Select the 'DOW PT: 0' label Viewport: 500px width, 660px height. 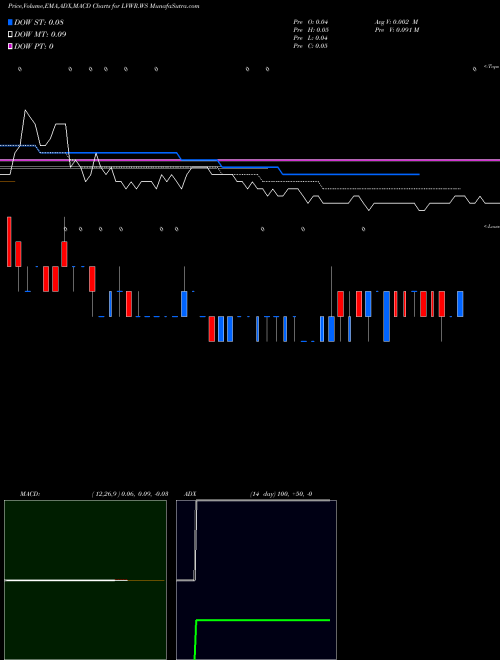tap(34, 46)
